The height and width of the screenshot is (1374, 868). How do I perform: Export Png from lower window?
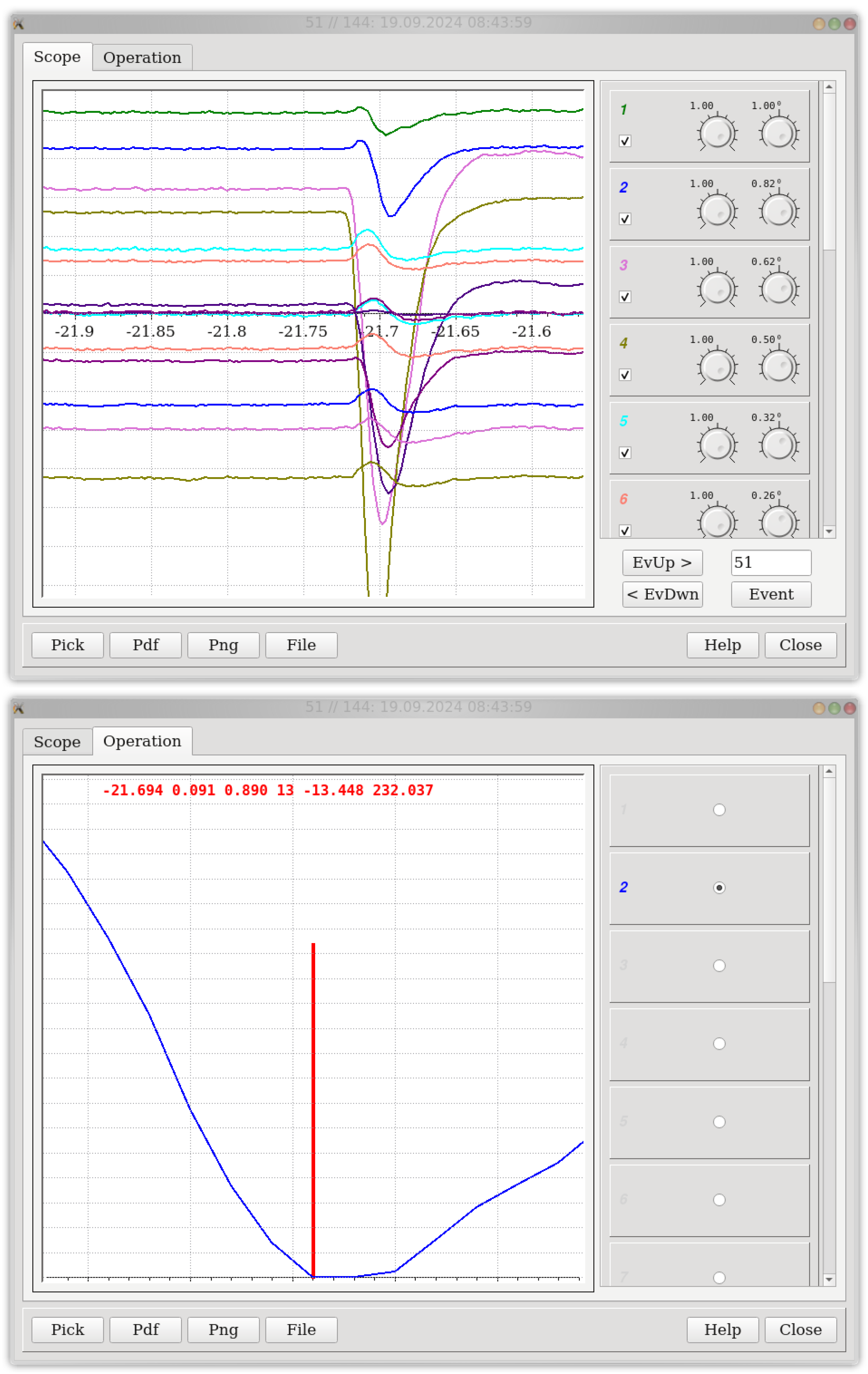coord(224,1329)
